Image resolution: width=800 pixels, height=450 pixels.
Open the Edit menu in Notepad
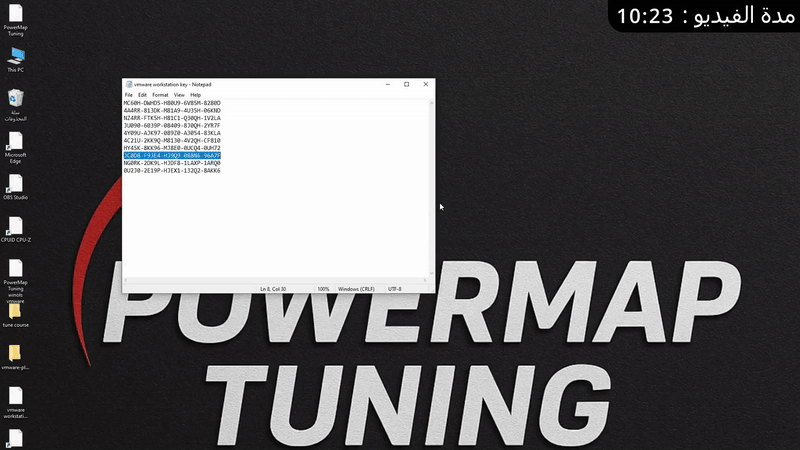click(x=142, y=95)
